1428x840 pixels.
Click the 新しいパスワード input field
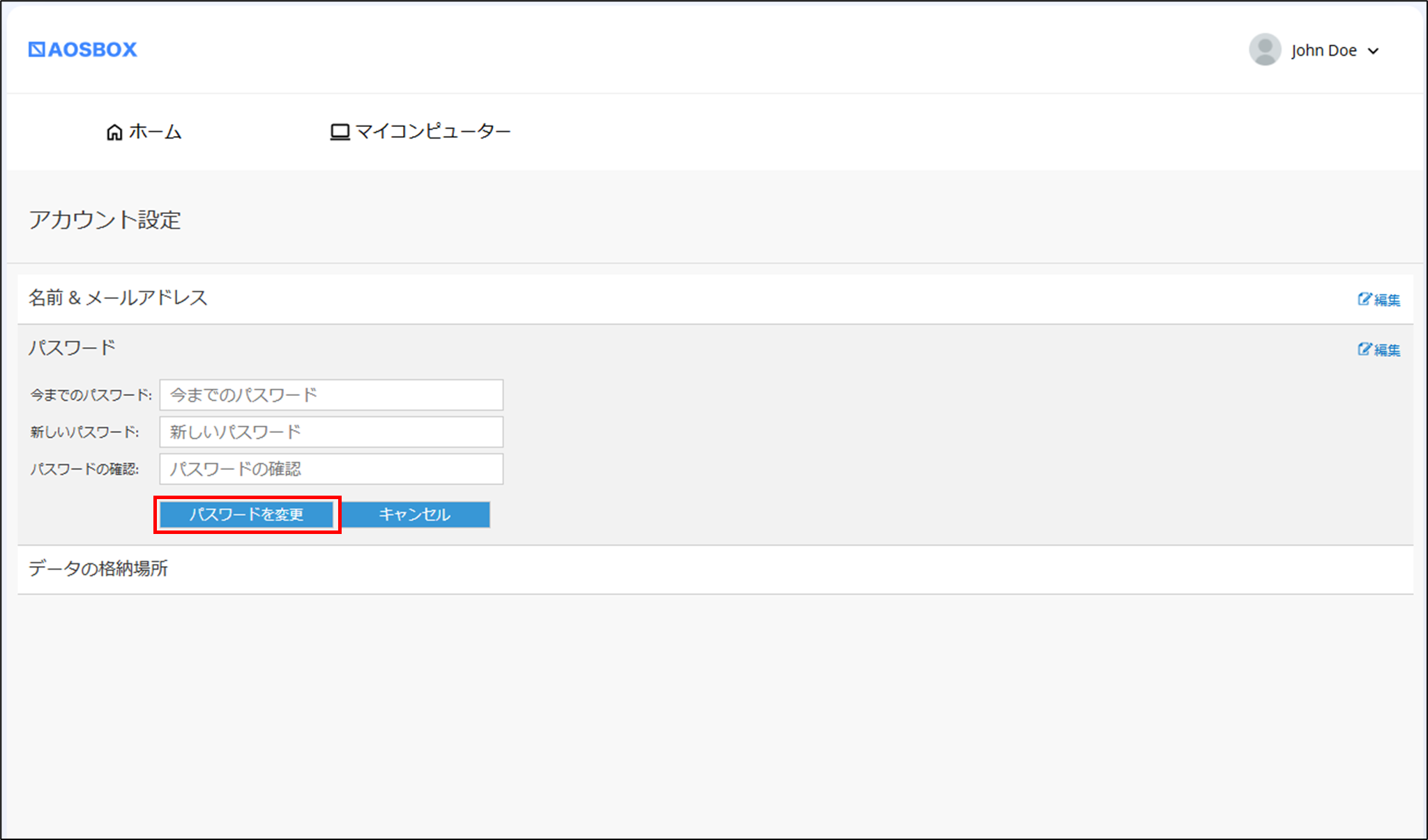coord(331,432)
